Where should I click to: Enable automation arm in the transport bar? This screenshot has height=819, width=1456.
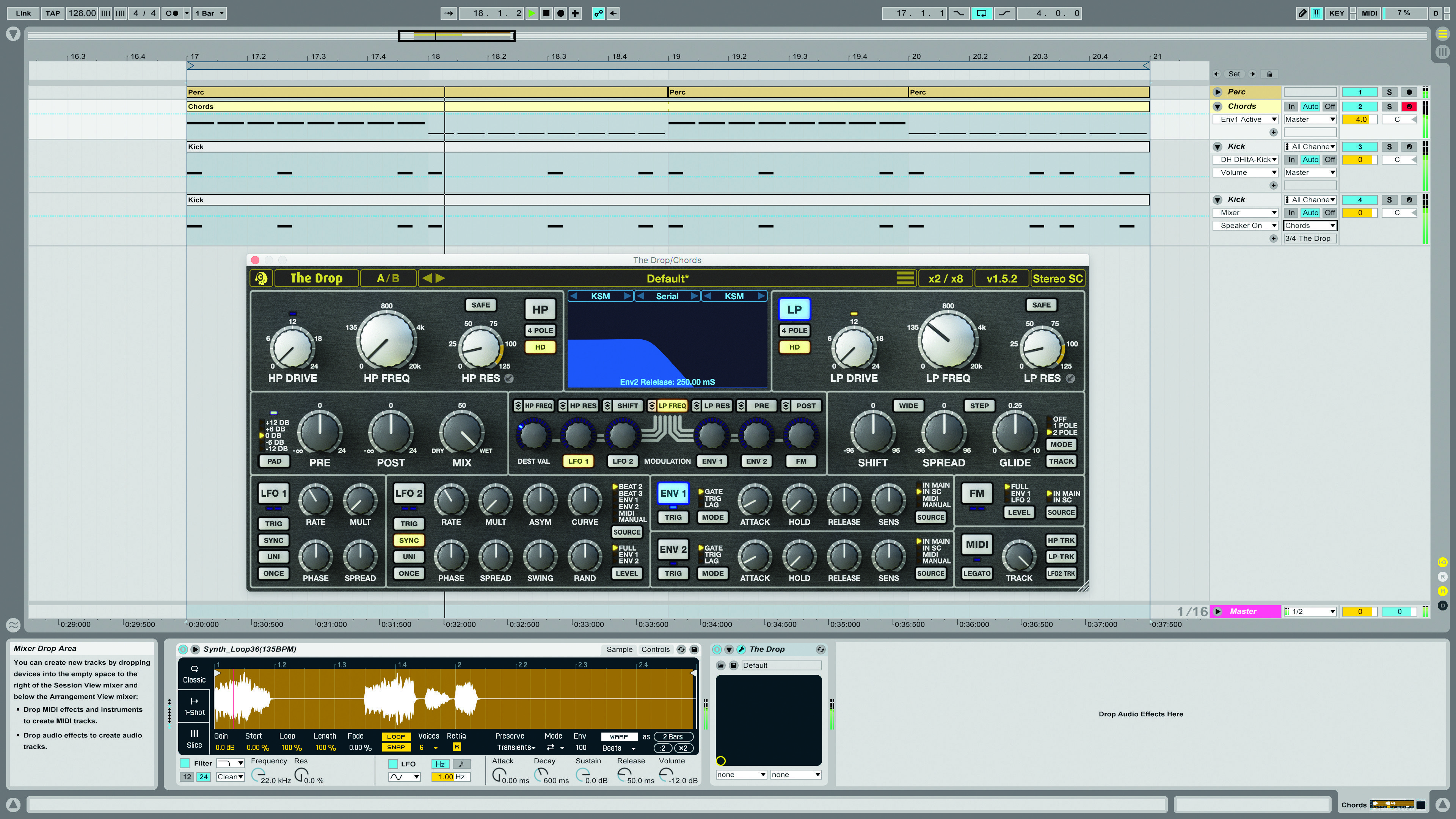[599, 13]
